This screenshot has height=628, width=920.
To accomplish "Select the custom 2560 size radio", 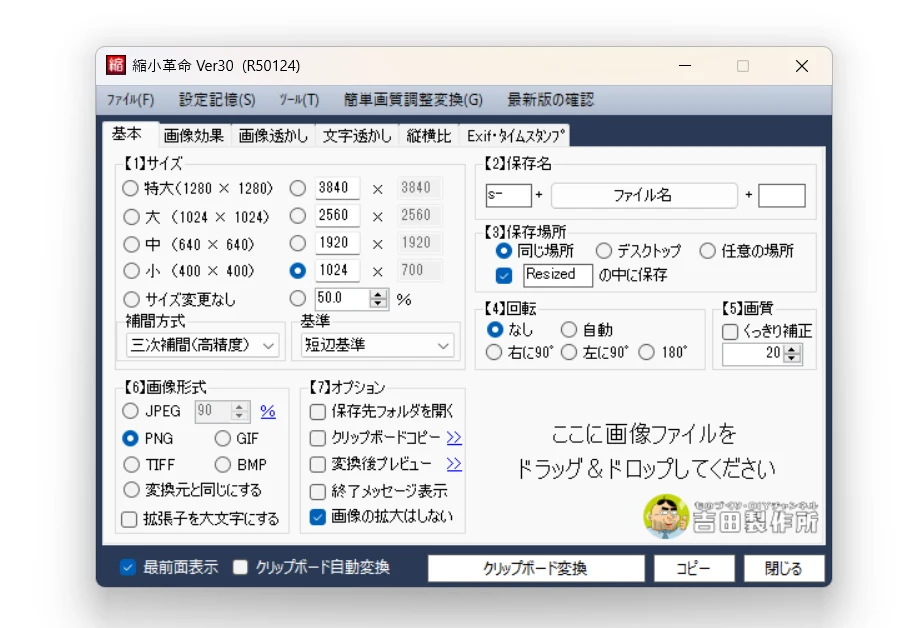I will (x=297, y=216).
